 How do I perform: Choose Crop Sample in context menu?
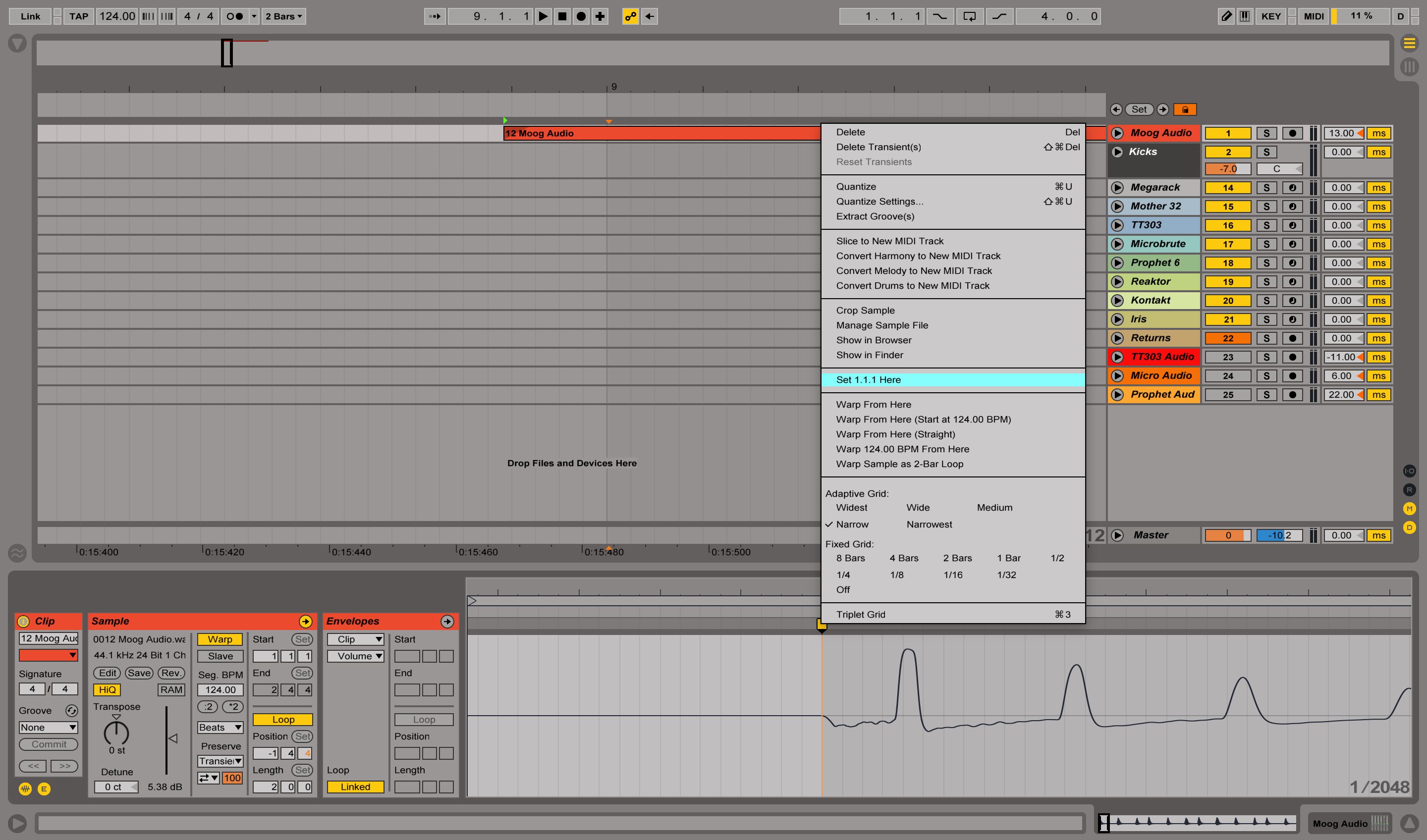tap(953, 310)
